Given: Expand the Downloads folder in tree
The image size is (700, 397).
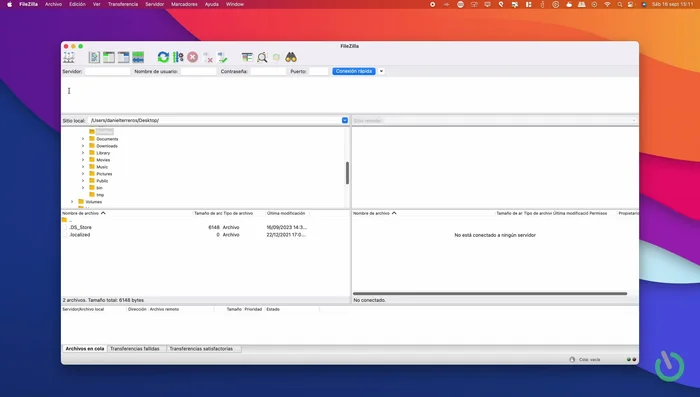Looking at the screenshot, I should (83, 146).
